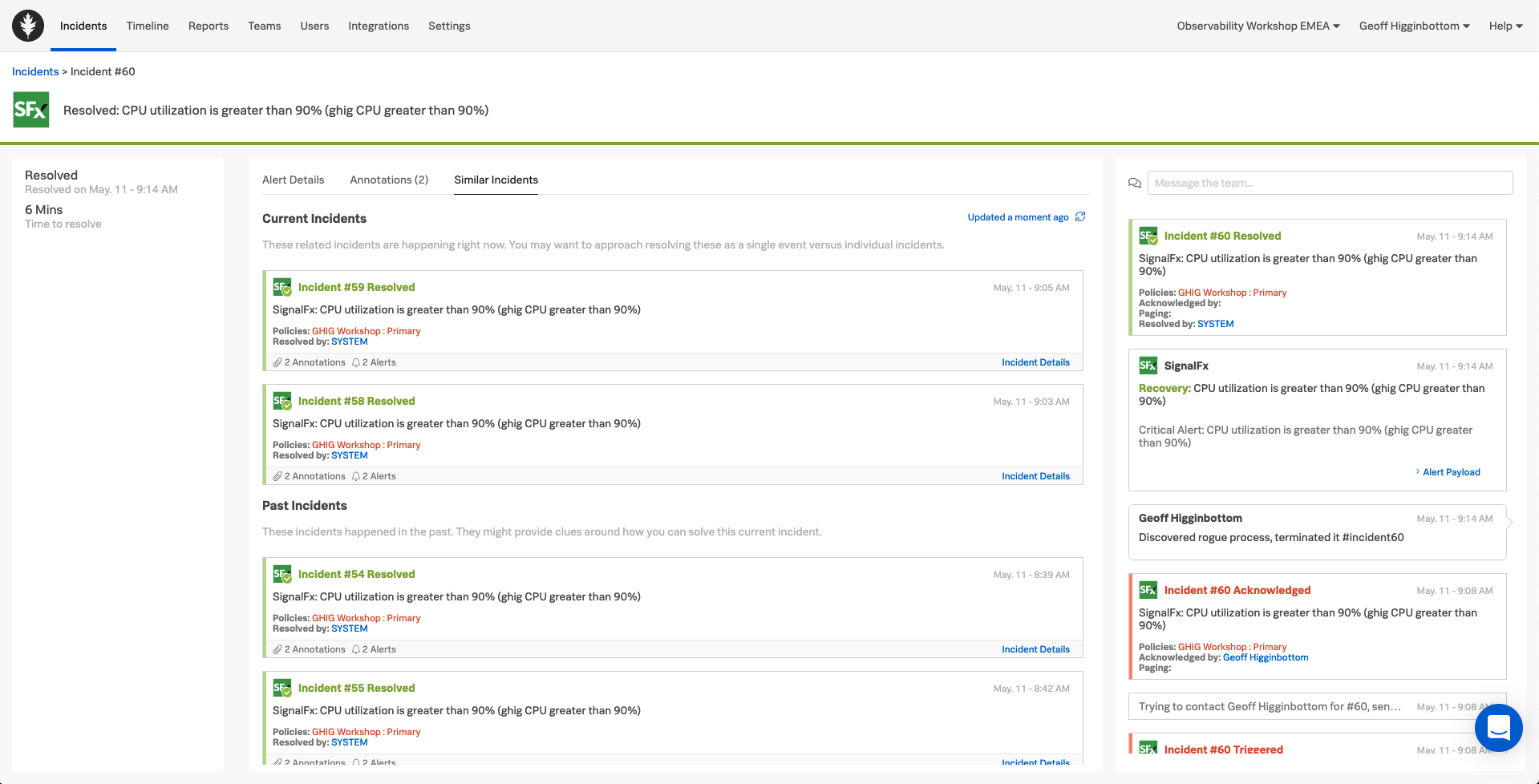Click the large SFx SignalFx incident logo
Image resolution: width=1539 pixels, height=784 pixels.
click(31, 110)
